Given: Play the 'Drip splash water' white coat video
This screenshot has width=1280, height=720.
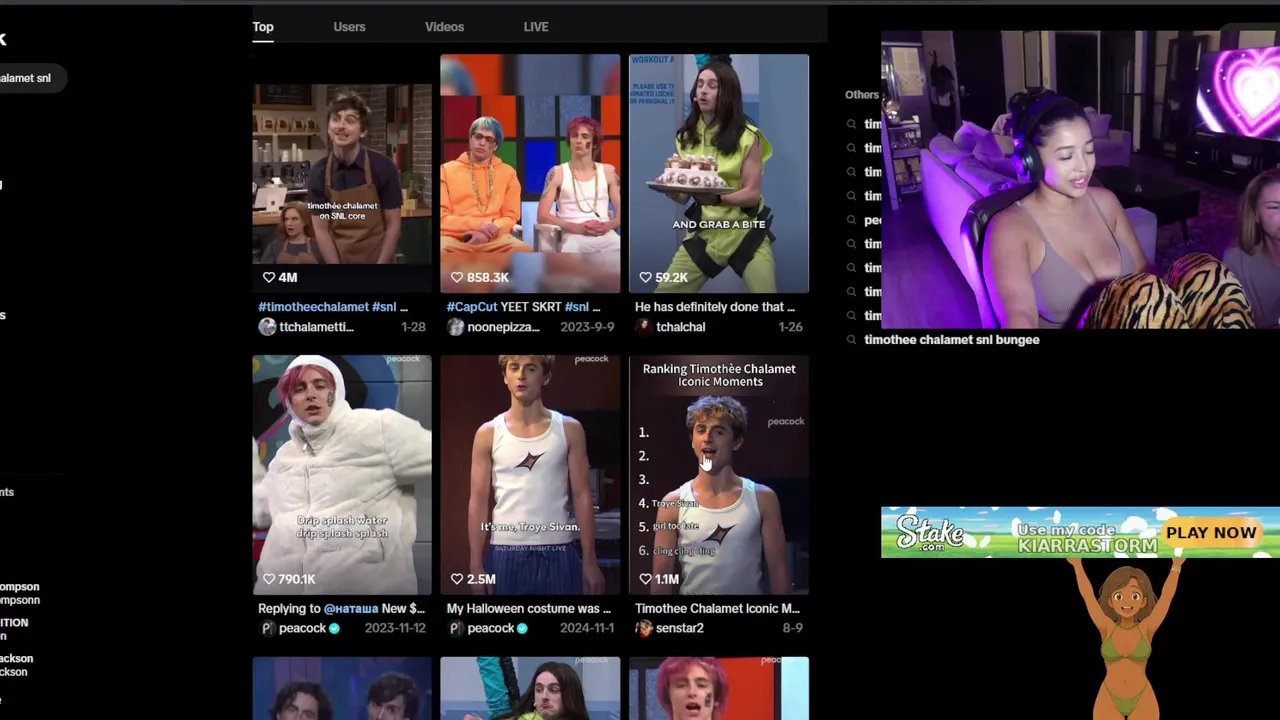Looking at the screenshot, I should [x=342, y=475].
